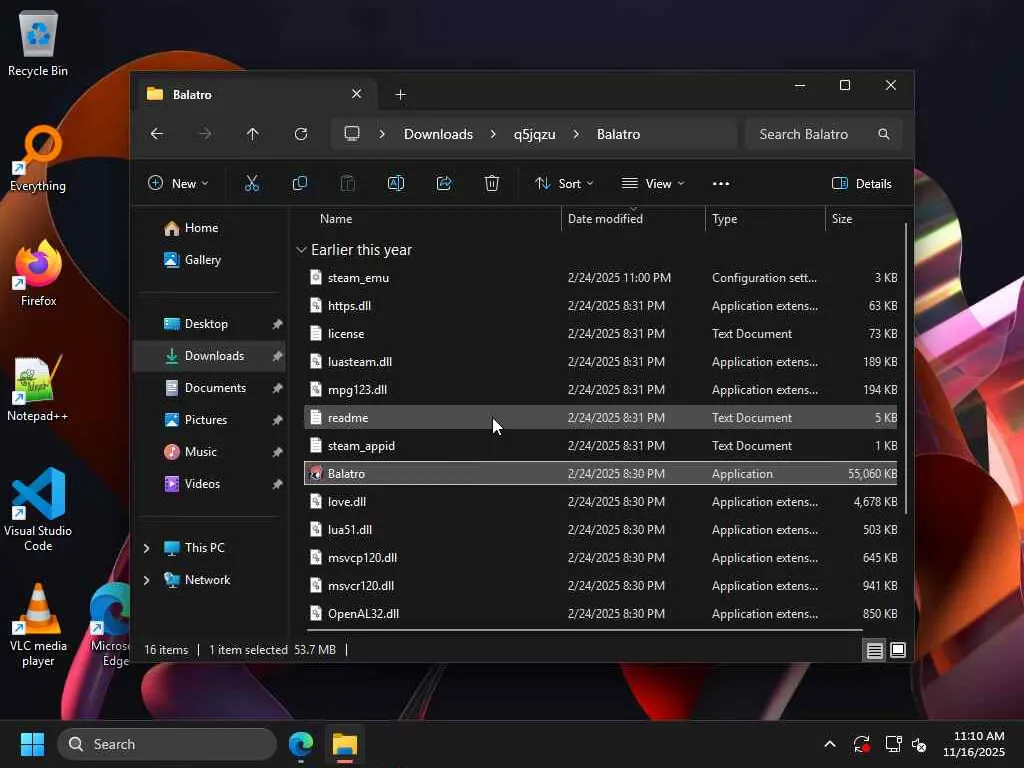The height and width of the screenshot is (768, 1024).
Task: Refresh the Balatro folder view
Action: click(x=301, y=134)
